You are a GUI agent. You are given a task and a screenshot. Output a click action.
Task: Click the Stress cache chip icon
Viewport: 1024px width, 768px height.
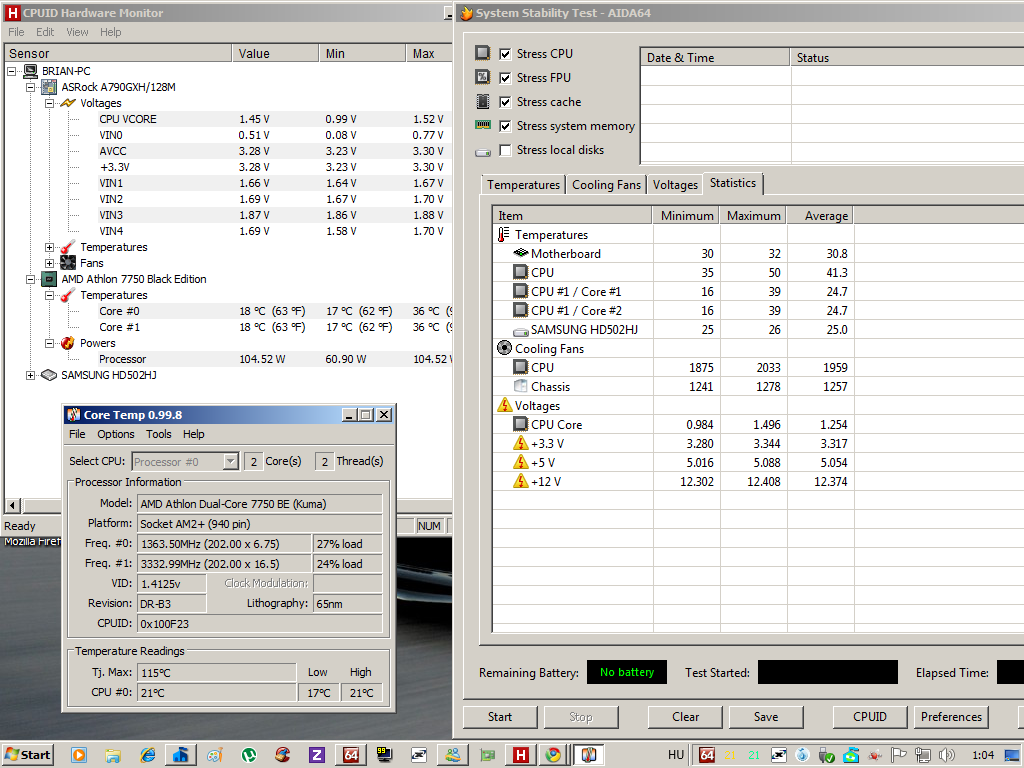pos(483,101)
